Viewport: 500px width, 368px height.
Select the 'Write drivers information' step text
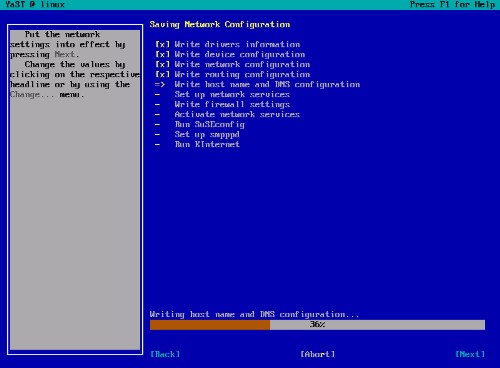click(x=237, y=44)
